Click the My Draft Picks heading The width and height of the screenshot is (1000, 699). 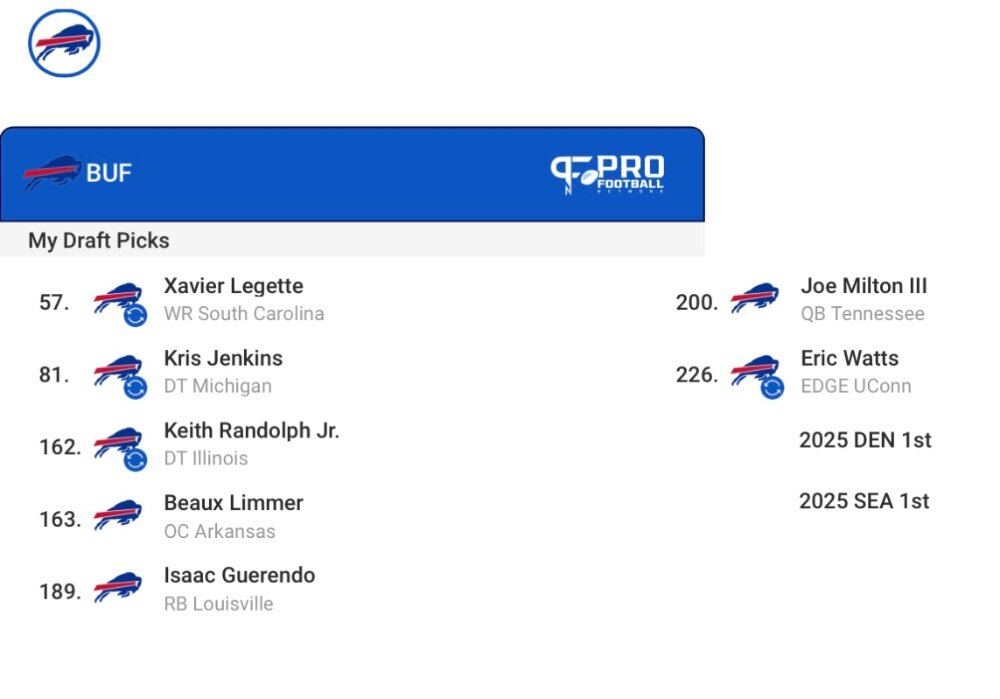(99, 240)
